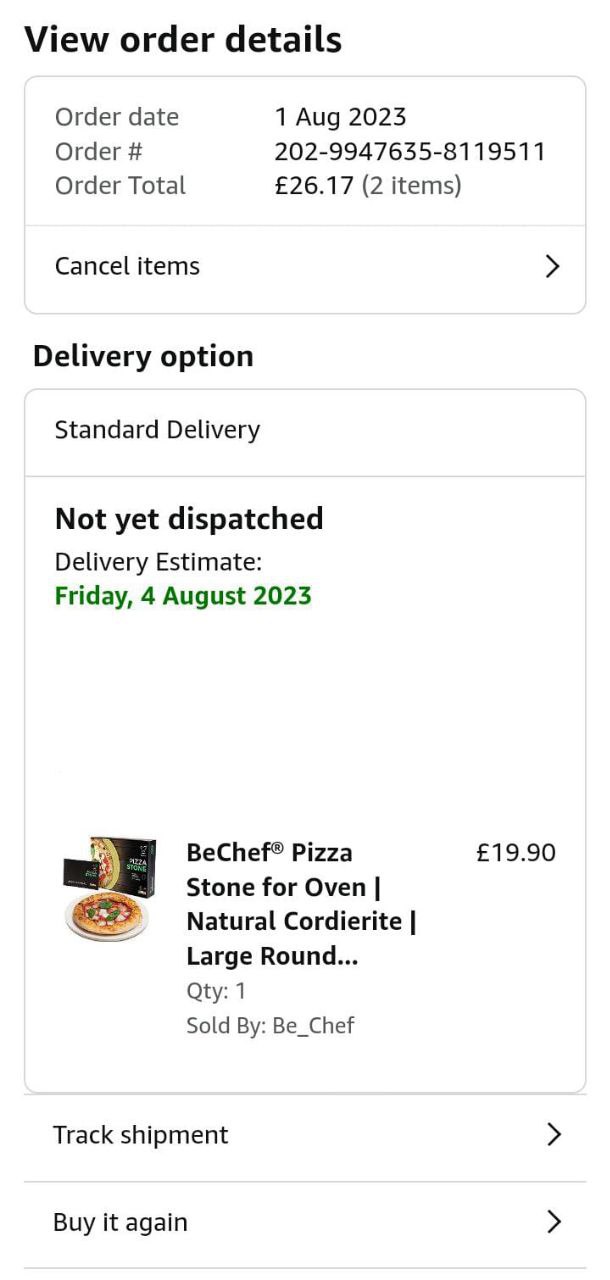The image size is (610, 1280).
Task: Open the pizza stone product thumbnail
Action: click(x=109, y=889)
